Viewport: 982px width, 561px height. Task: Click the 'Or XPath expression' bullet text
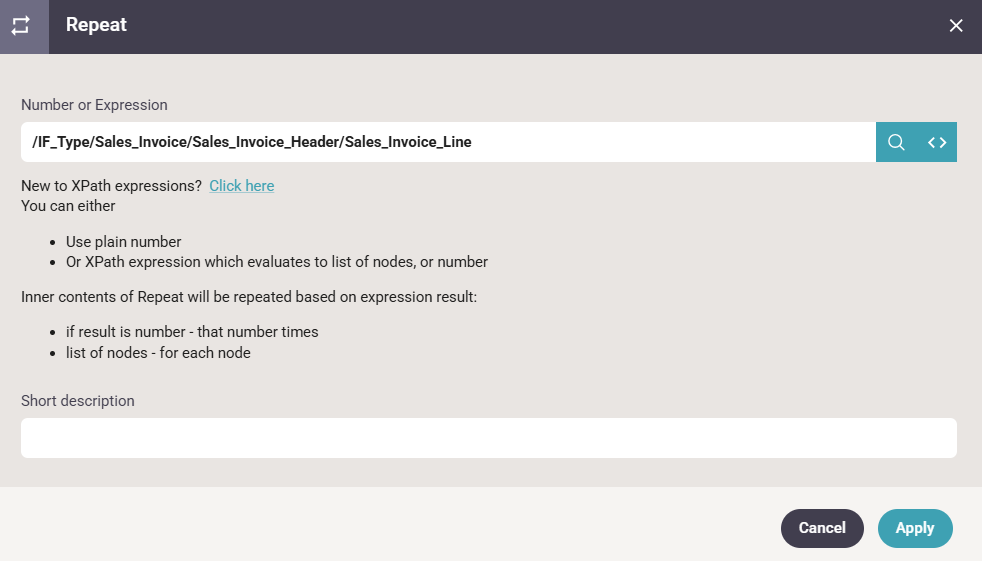click(x=276, y=262)
